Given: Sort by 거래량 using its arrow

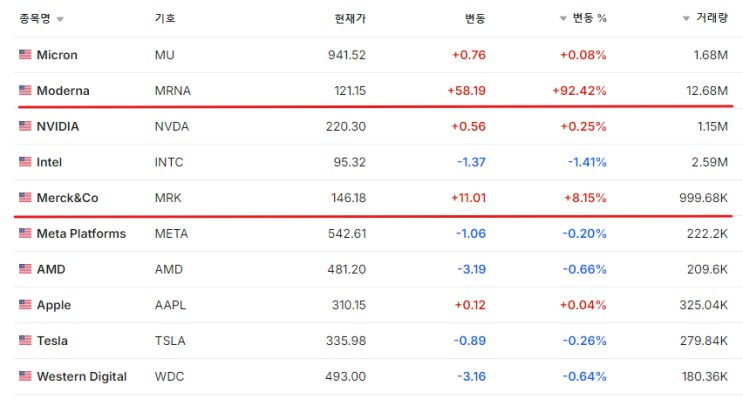Looking at the screenshot, I should 686,18.
